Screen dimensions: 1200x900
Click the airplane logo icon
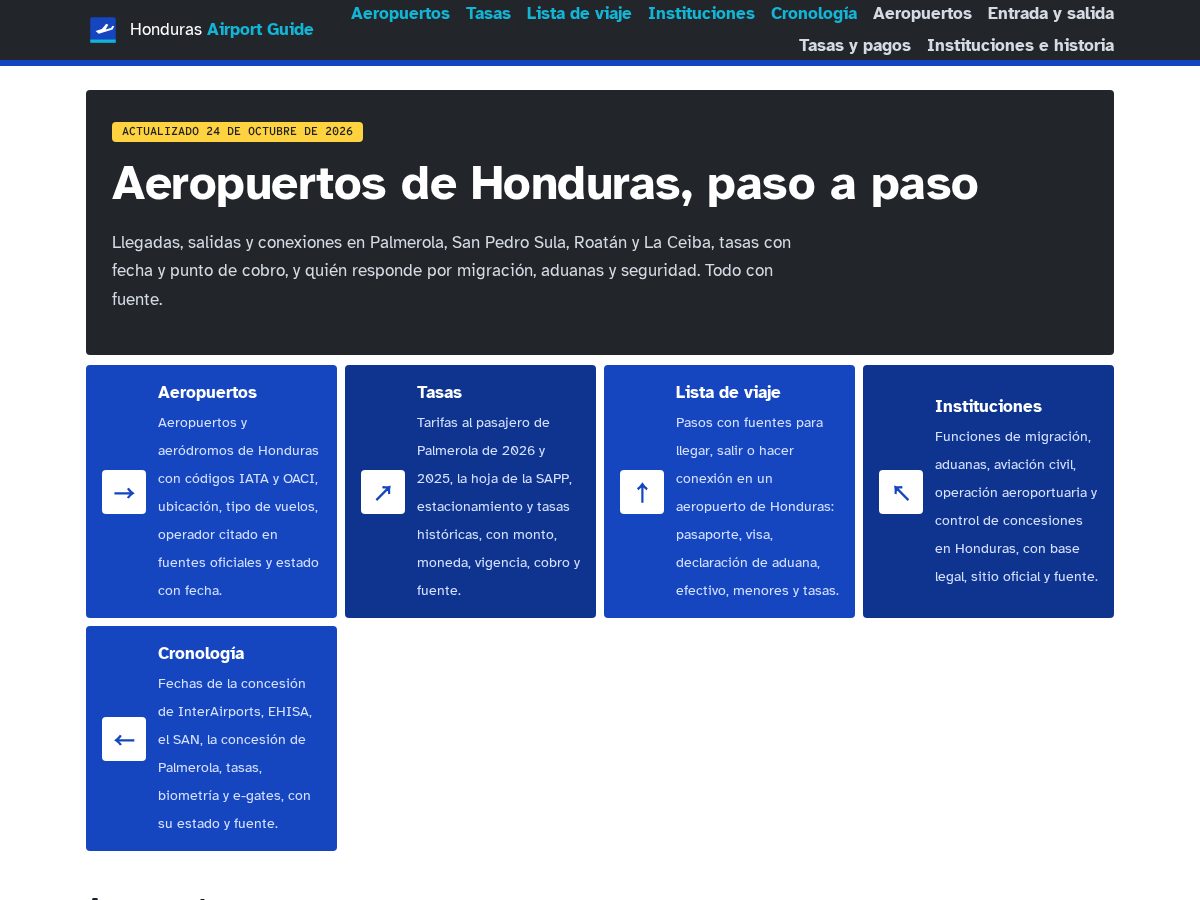pos(103,30)
